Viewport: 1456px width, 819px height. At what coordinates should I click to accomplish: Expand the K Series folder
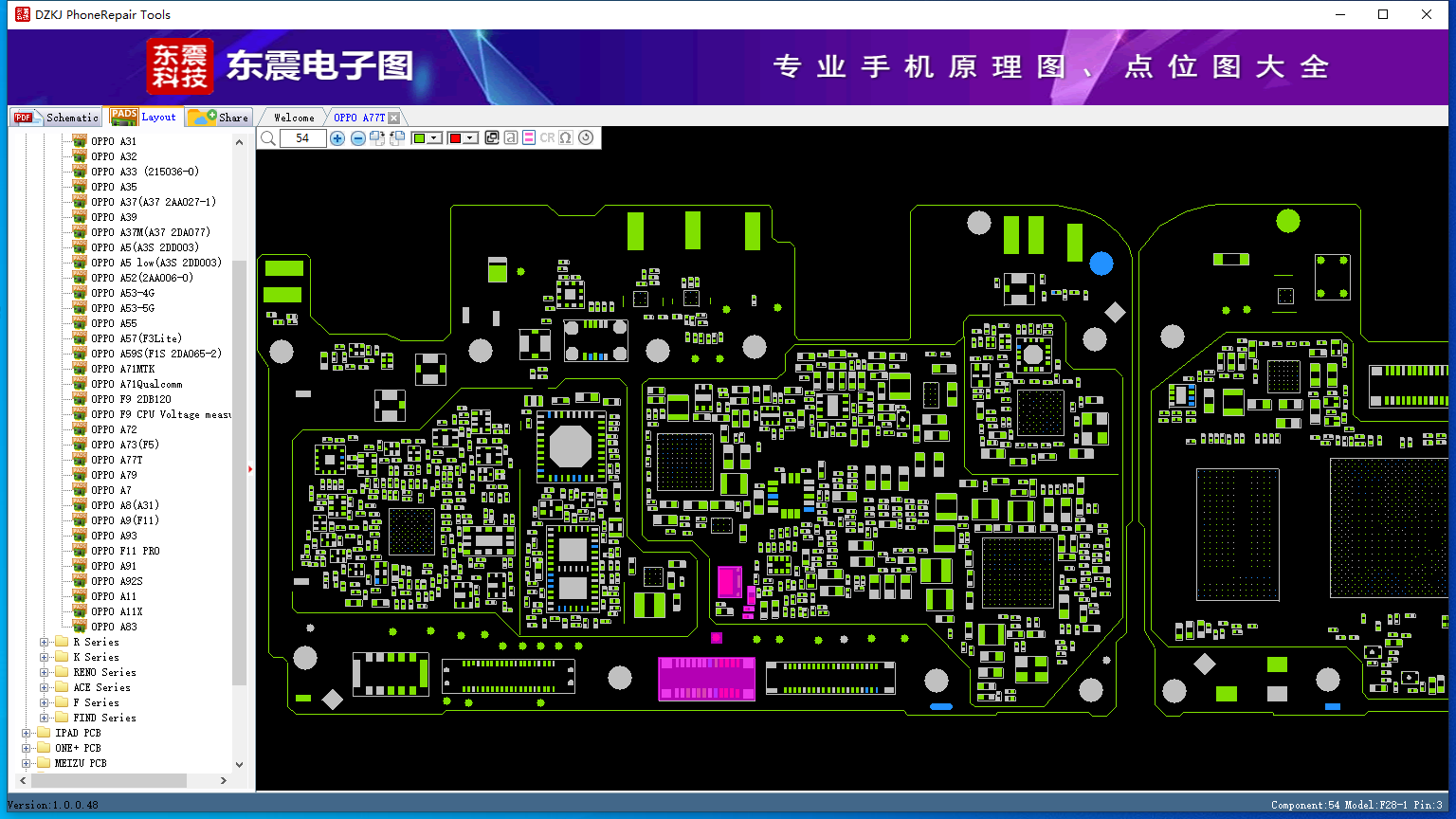45,657
